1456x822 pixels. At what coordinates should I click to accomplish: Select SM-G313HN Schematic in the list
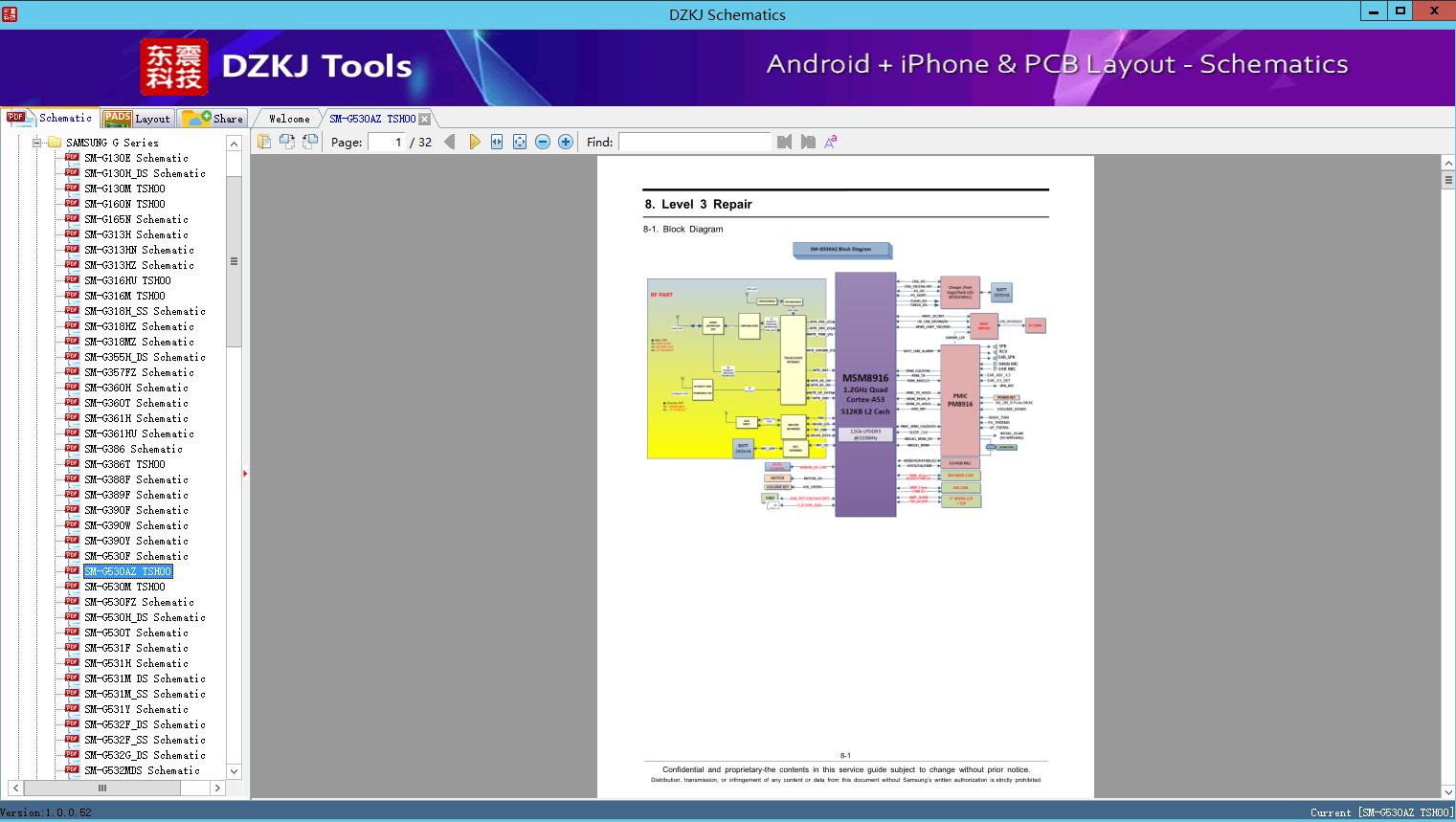[x=139, y=250]
